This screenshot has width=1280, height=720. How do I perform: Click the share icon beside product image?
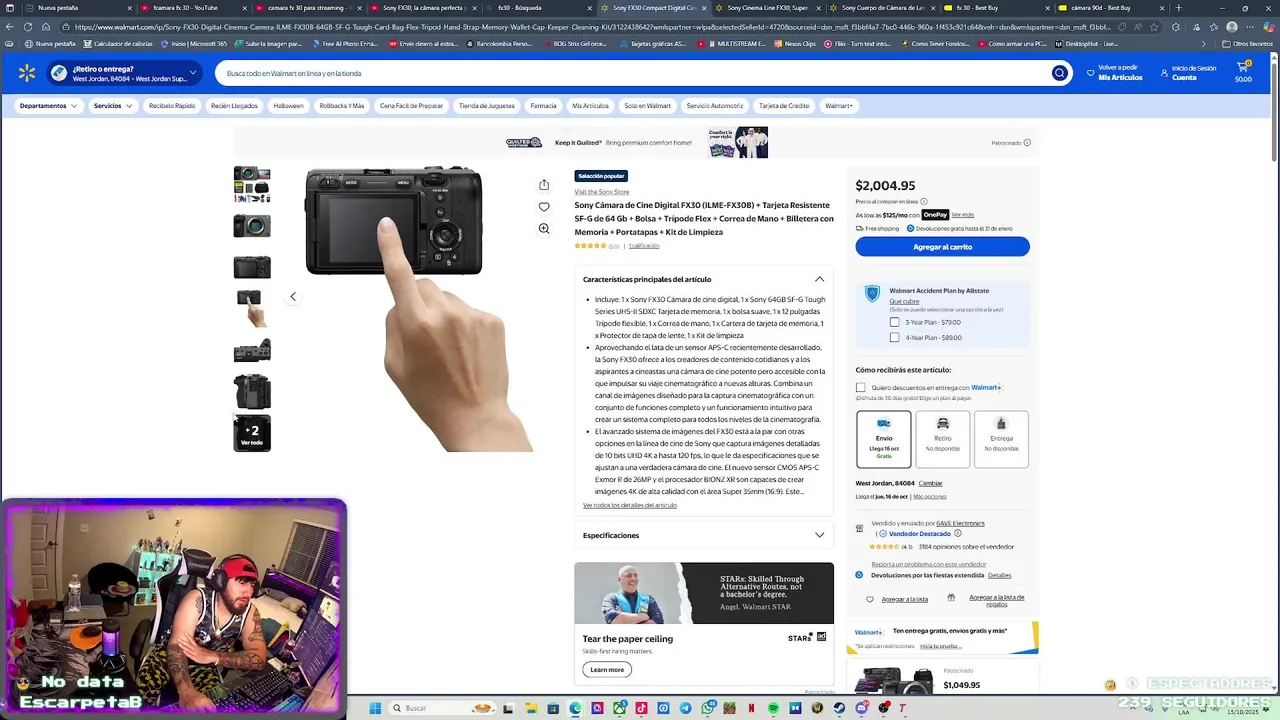pos(544,185)
